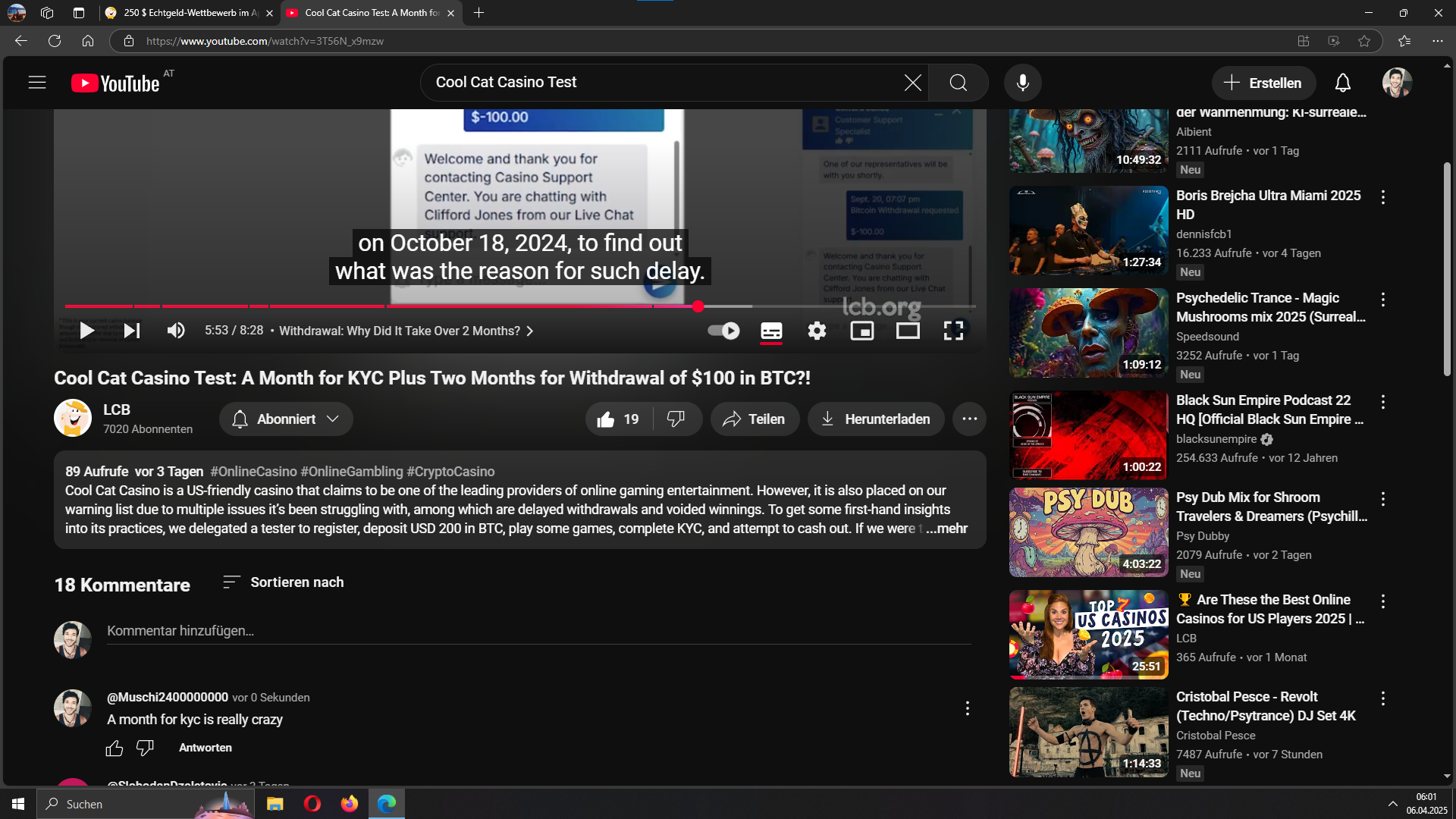This screenshot has width=1456, height=819.
Task: Open the tab actions menu
Action: [x=79, y=13]
